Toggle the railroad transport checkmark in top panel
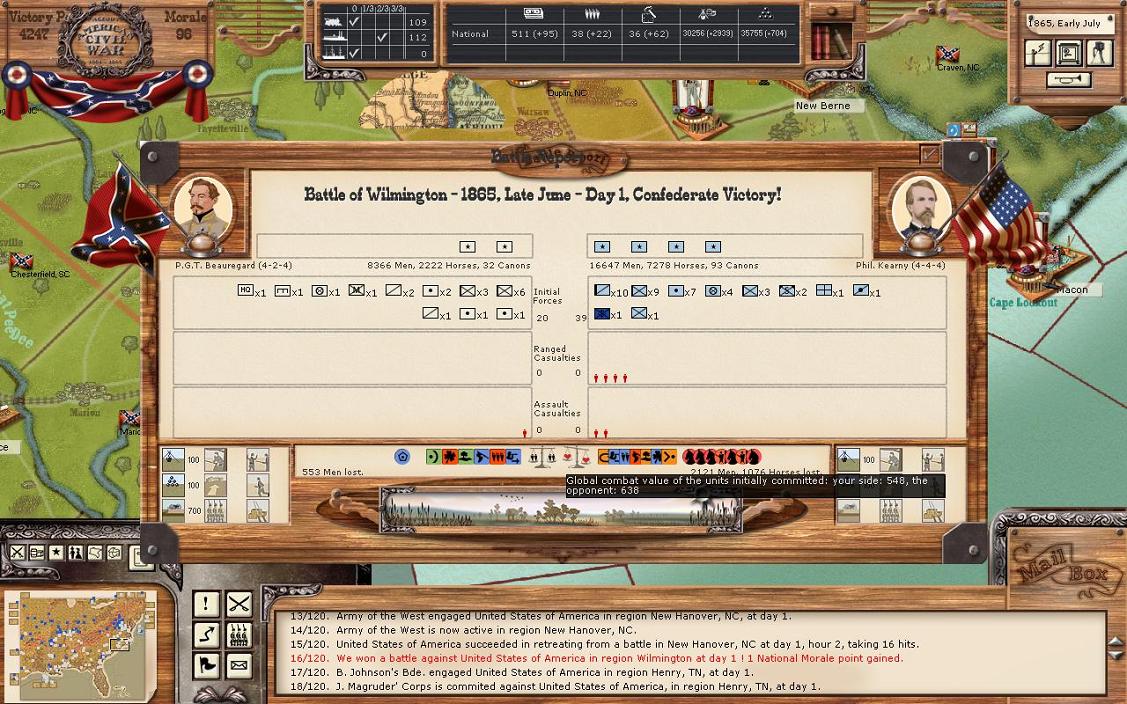This screenshot has width=1127, height=704. (353, 22)
